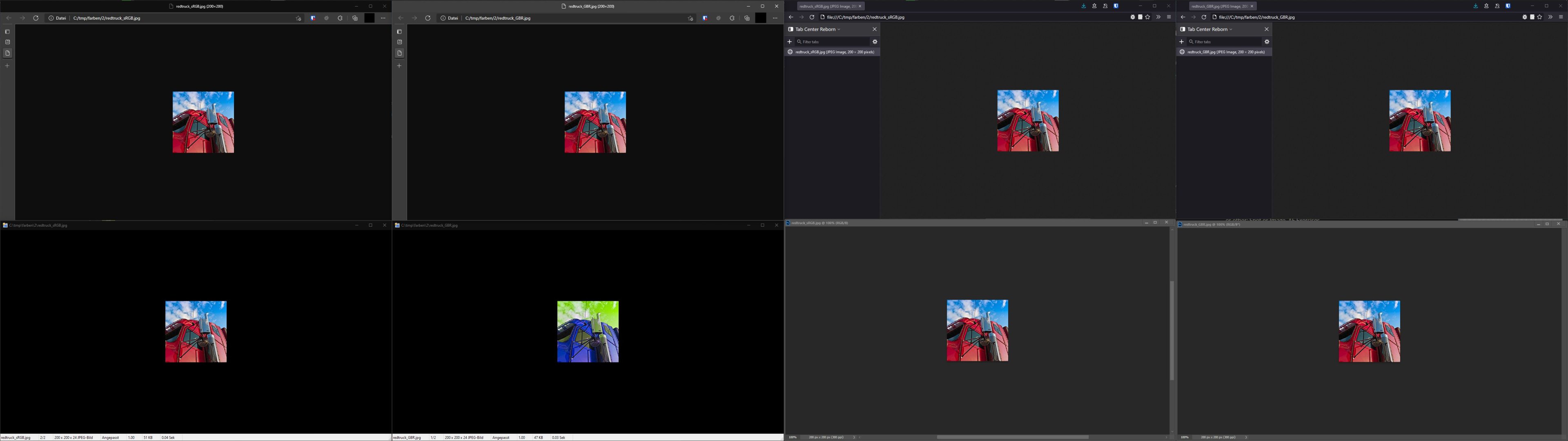
Task: Click Filter tabs field in GBR sidebar
Action: click(1225, 42)
